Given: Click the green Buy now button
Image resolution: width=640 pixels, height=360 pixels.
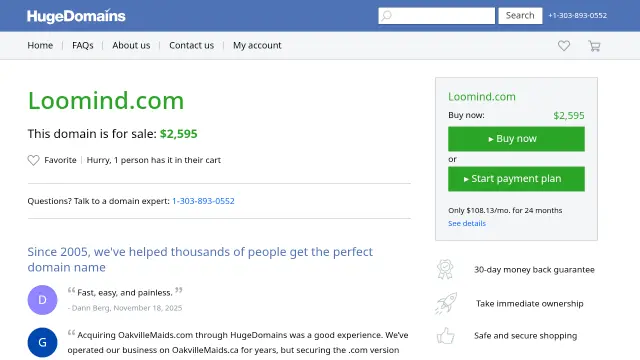Looking at the screenshot, I should coord(516,139).
